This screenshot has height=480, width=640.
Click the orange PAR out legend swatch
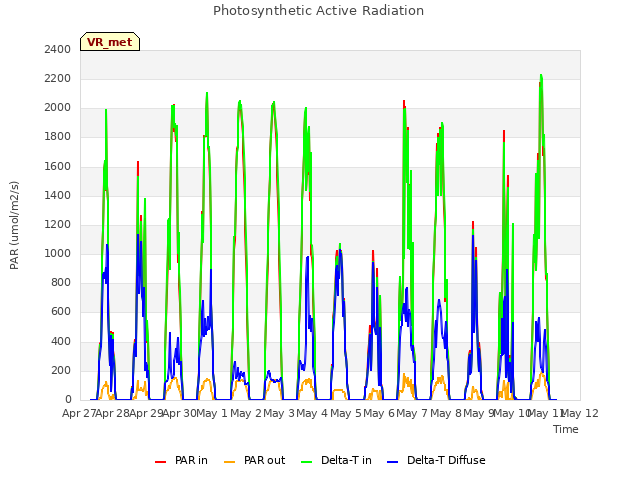click(230, 462)
